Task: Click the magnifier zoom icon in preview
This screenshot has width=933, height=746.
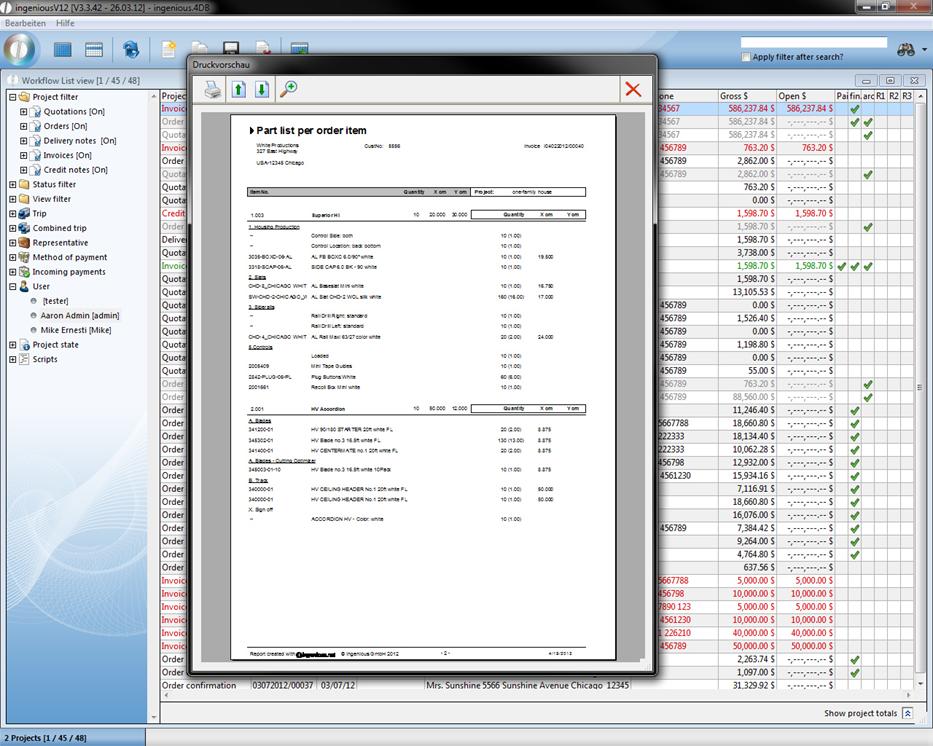Action: (x=288, y=90)
